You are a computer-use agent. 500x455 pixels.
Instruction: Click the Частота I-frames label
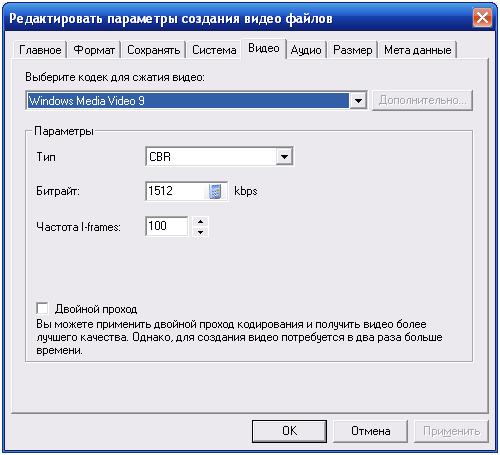click(x=78, y=227)
